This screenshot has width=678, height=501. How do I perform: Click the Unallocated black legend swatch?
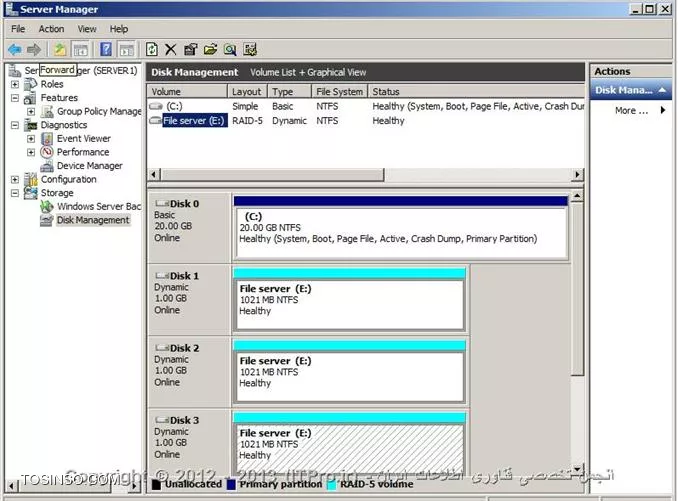click(x=157, y=485)
